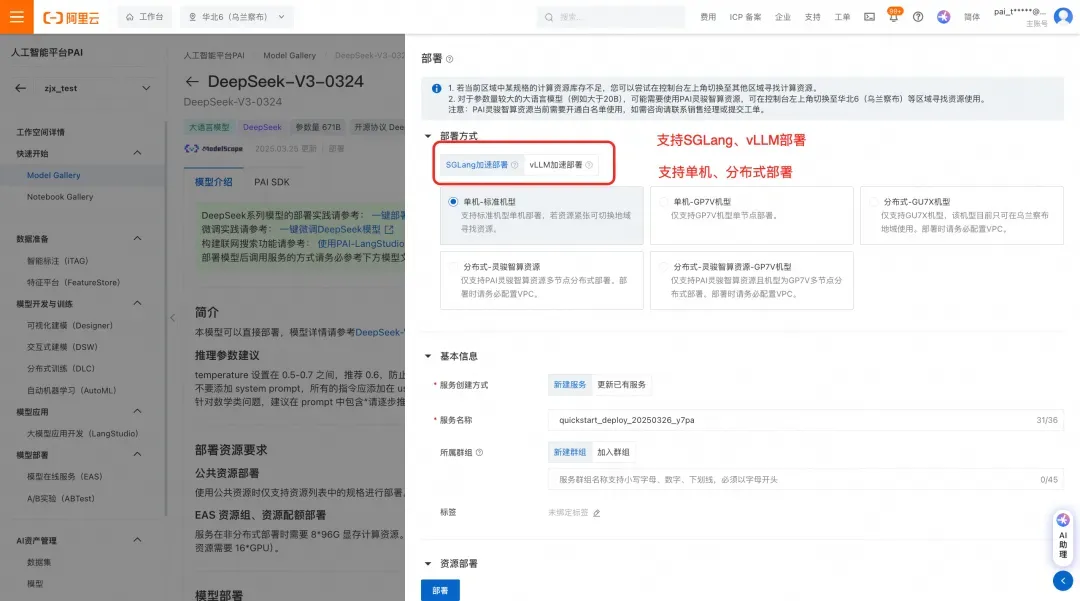Click the help question mark icon in the top bar
This screenshot has height=601, width=1080.
918,17
